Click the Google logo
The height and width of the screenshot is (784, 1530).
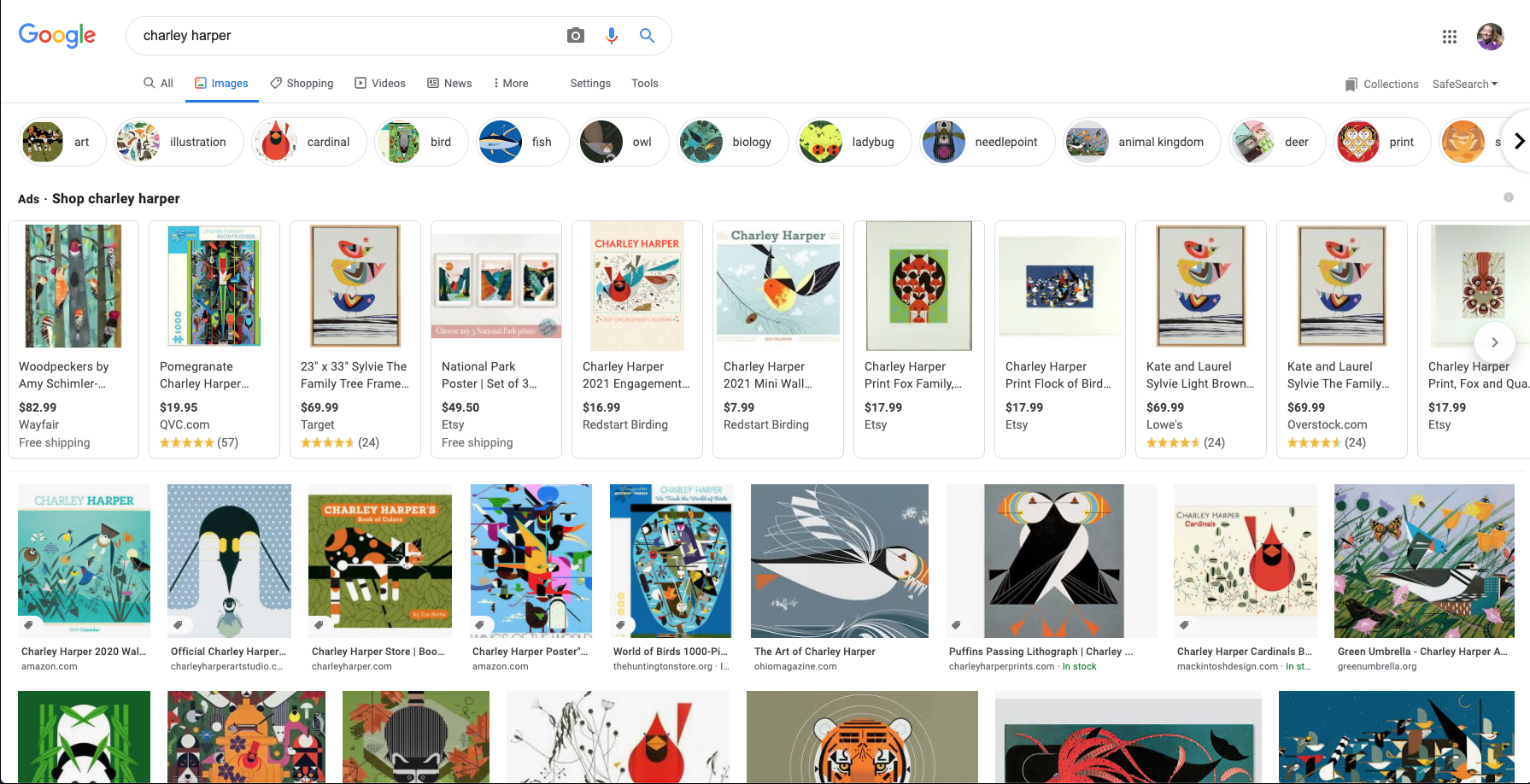coord(57,35)
